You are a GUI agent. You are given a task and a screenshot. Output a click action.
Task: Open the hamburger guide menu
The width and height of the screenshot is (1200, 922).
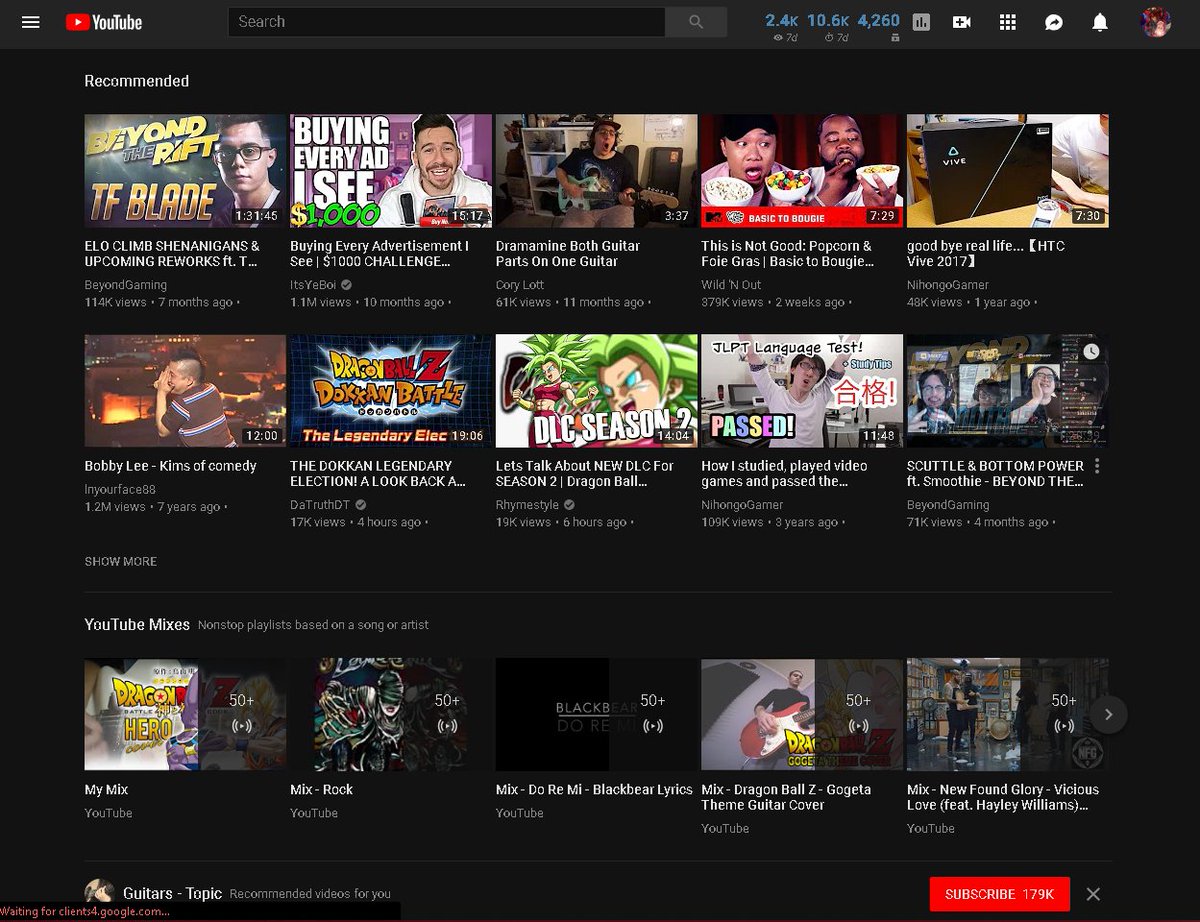(31, 22)
